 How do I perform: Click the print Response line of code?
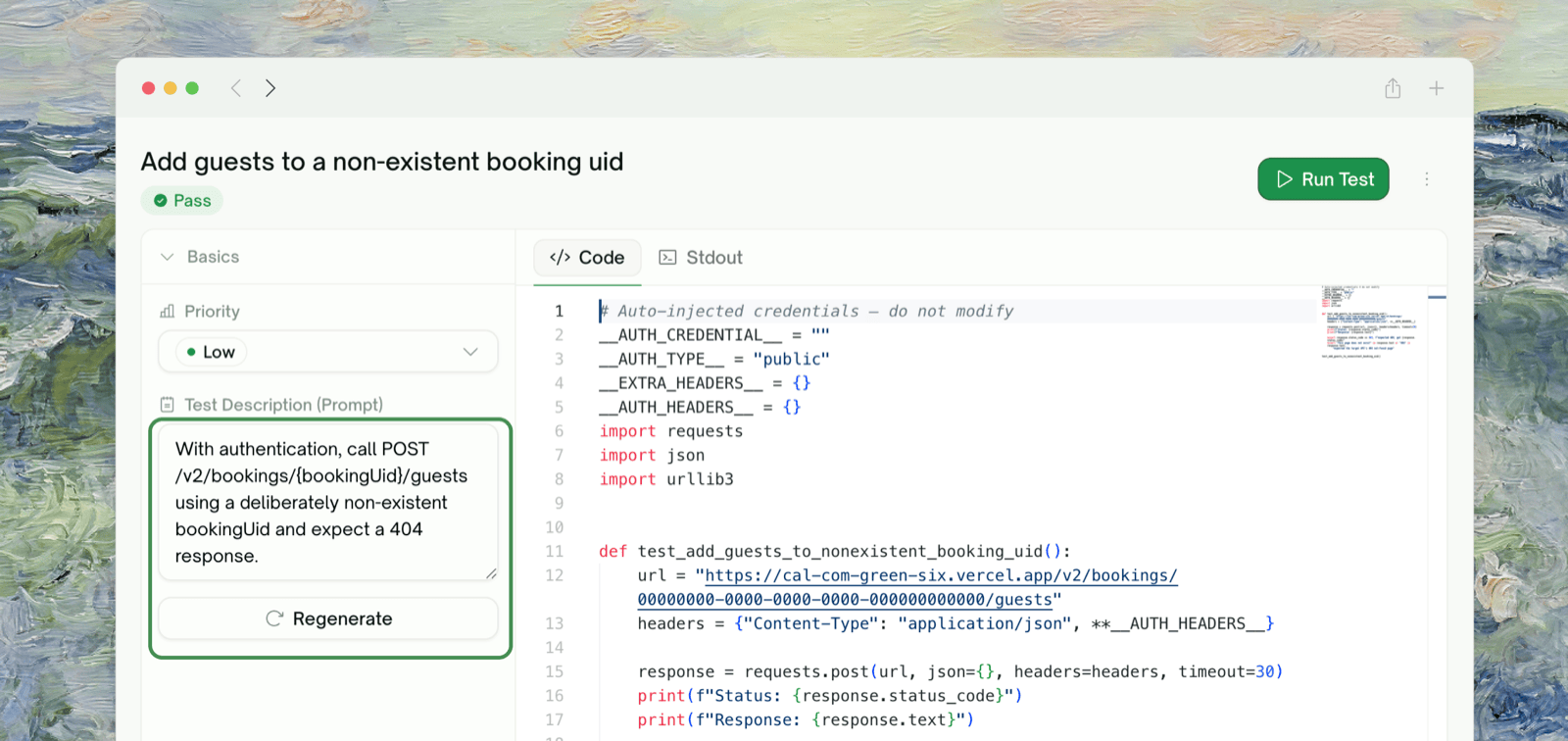[x=806, y=719]
